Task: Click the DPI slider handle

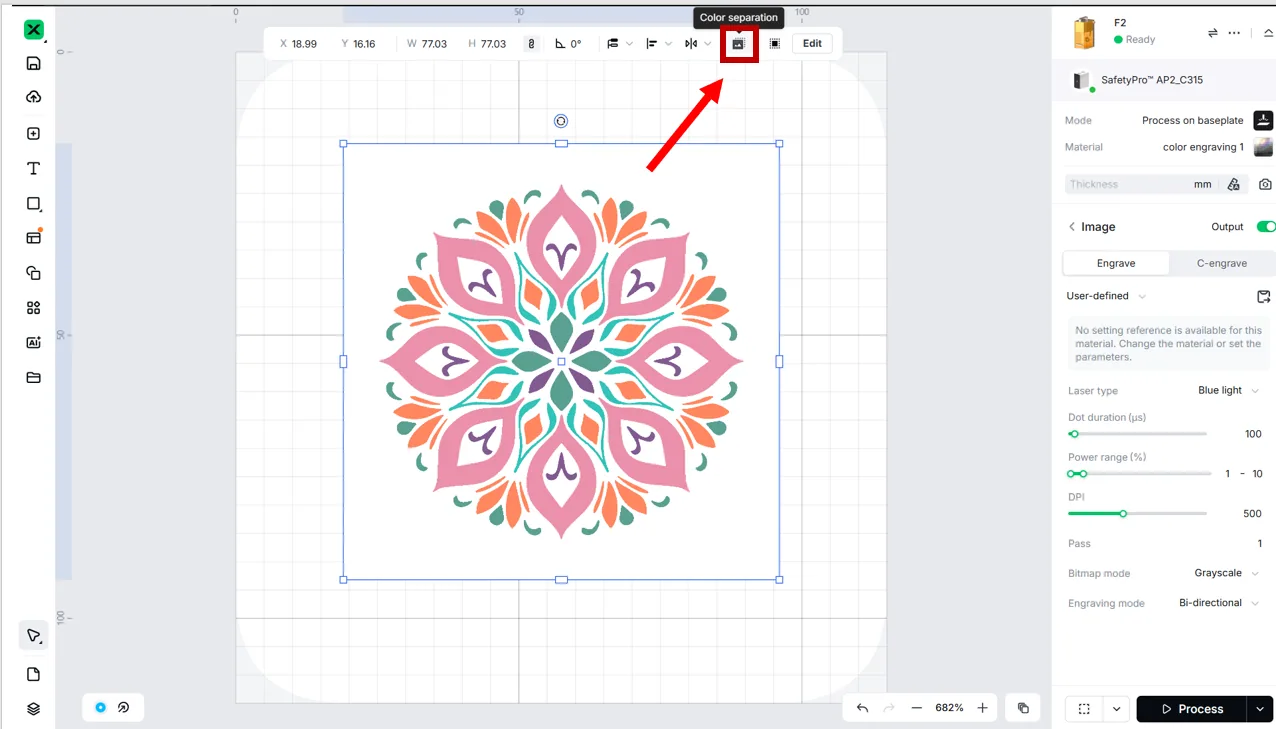Action: (1123, 514)
